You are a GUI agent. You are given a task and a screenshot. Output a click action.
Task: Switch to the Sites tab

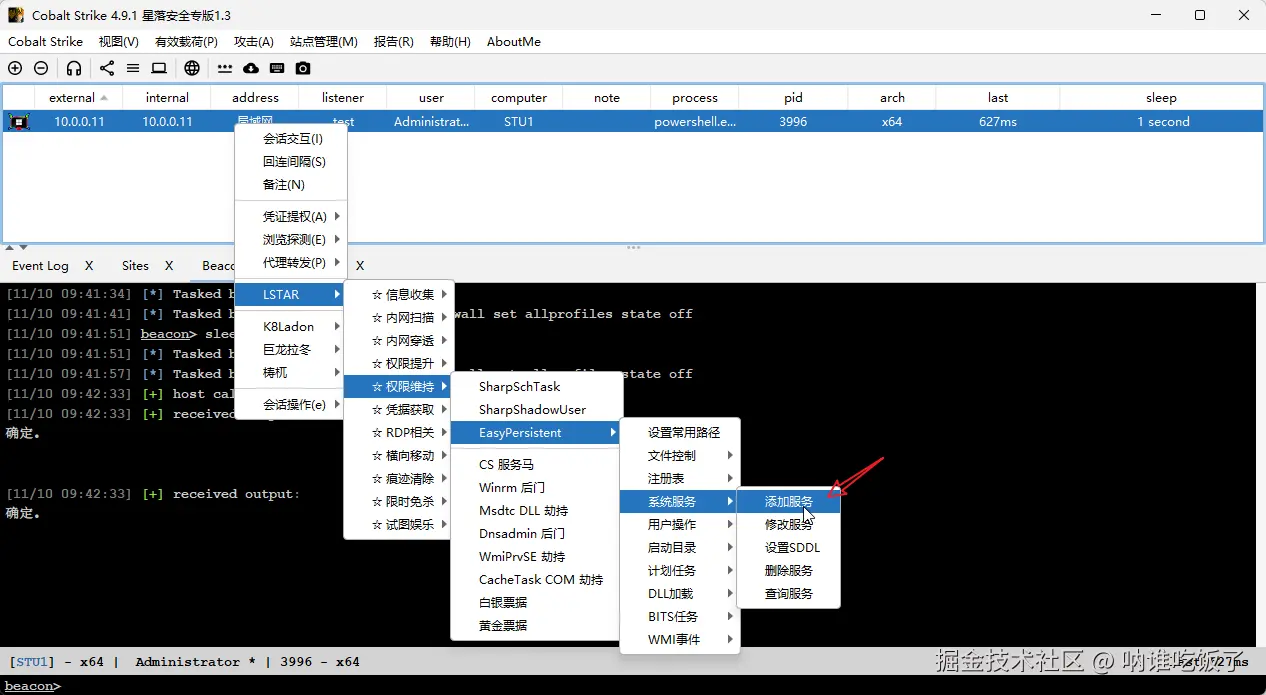(136, 266)
